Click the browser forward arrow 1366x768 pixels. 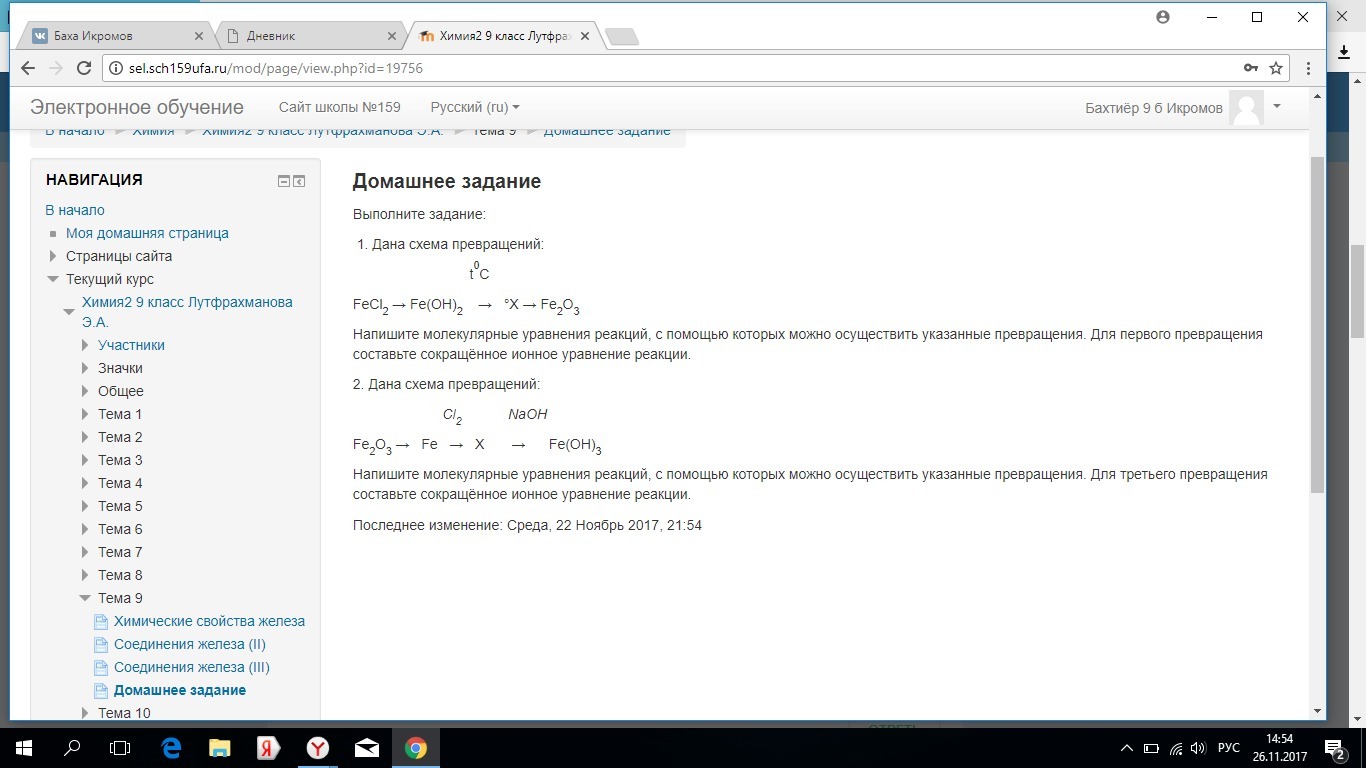[56, 68]
